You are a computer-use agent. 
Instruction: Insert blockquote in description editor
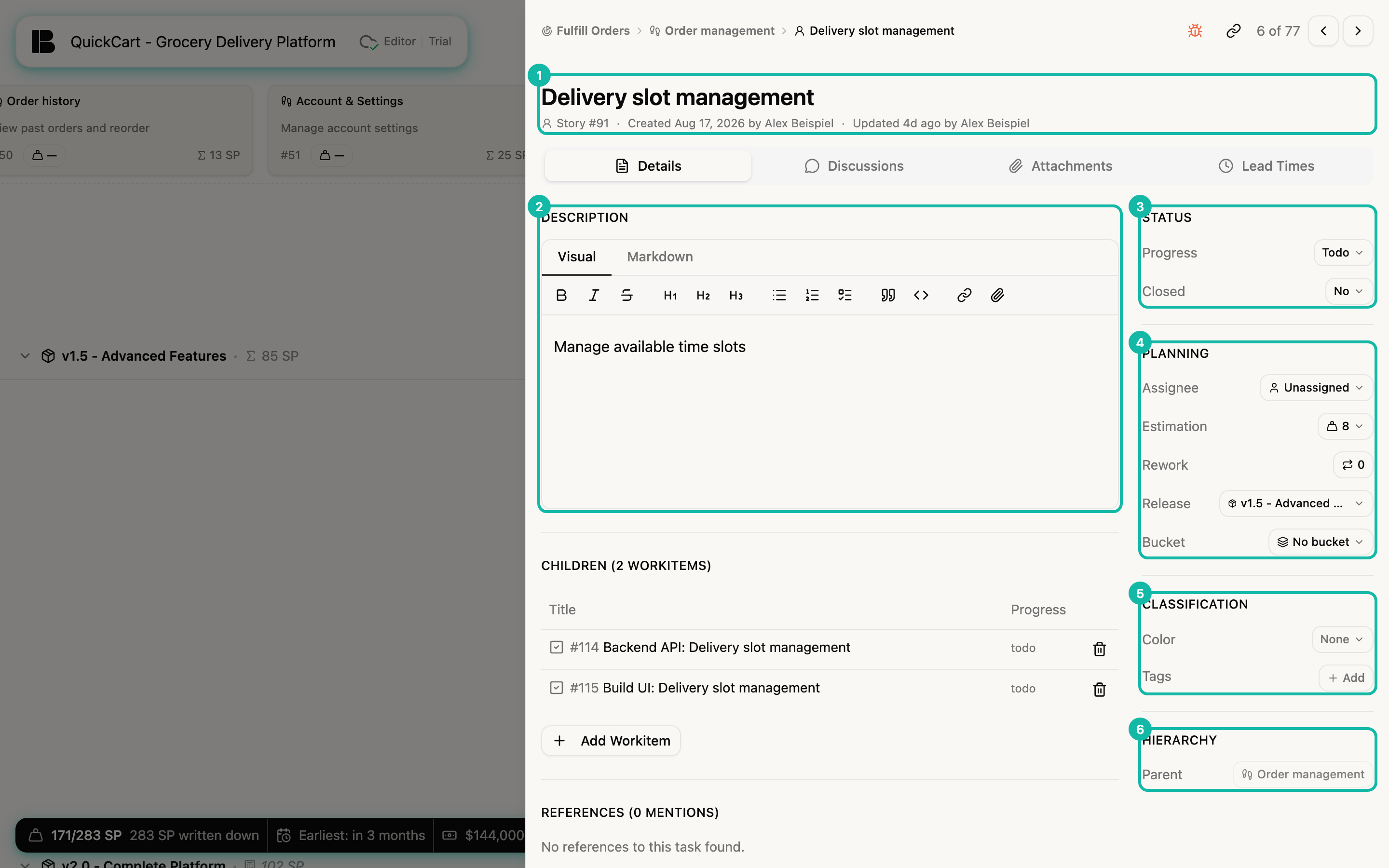click(888, 295)
